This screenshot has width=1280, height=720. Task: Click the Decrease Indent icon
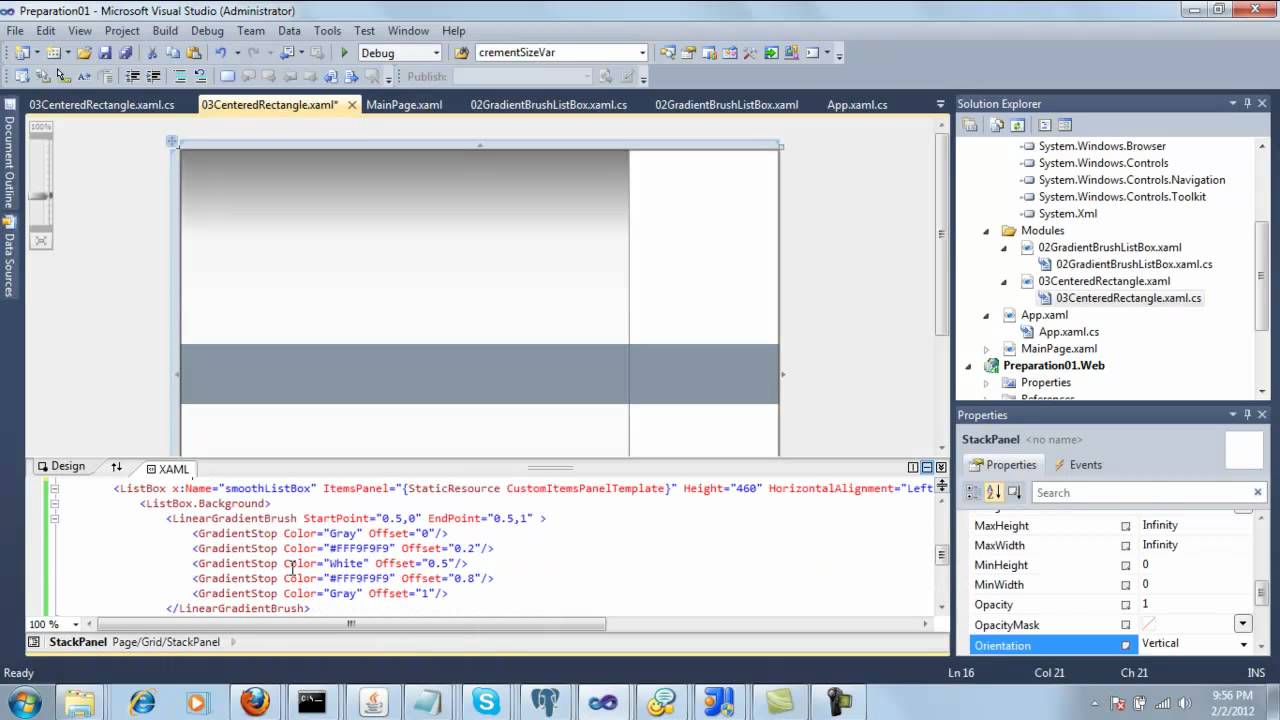click(x=132, y=76)
